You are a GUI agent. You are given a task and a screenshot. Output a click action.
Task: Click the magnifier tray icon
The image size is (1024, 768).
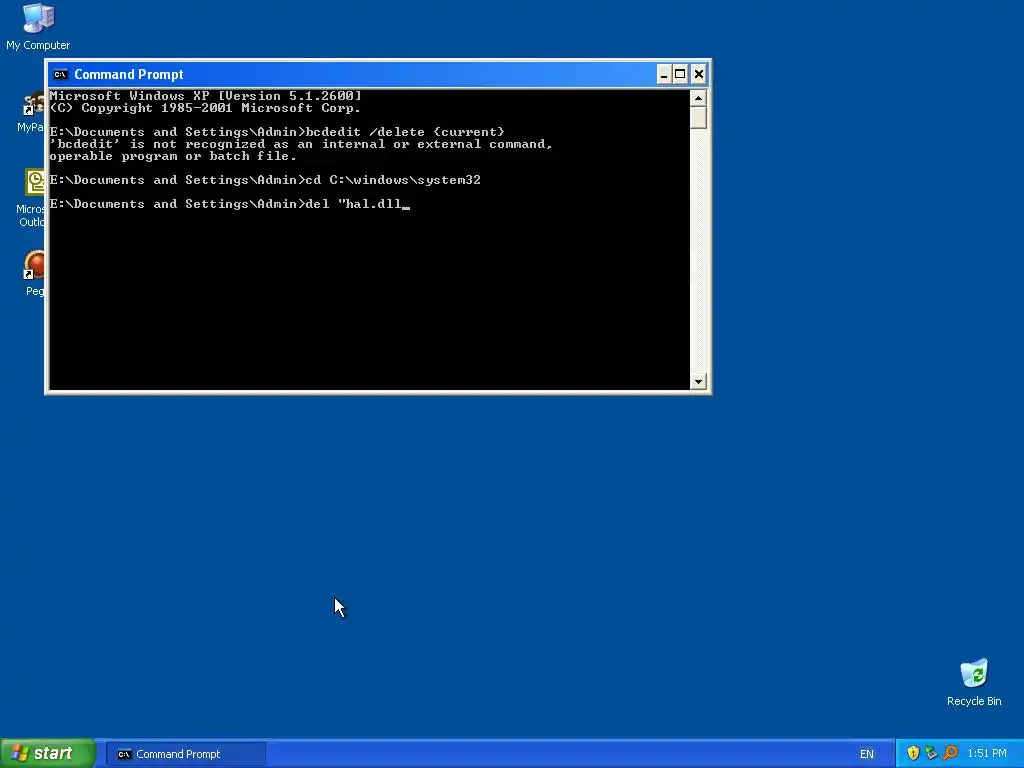[950, 753]
